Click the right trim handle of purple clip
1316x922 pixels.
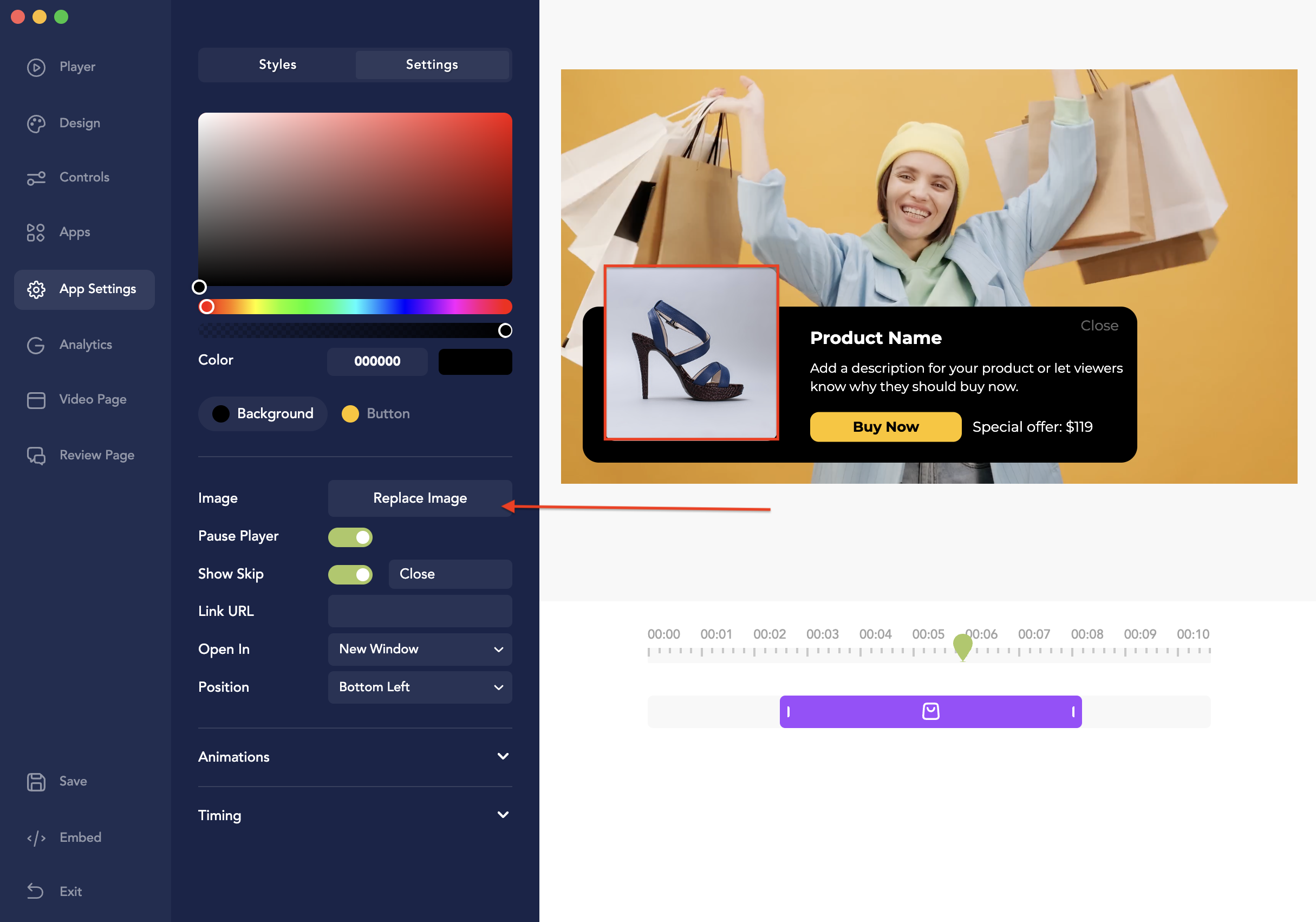point(1073,712)
